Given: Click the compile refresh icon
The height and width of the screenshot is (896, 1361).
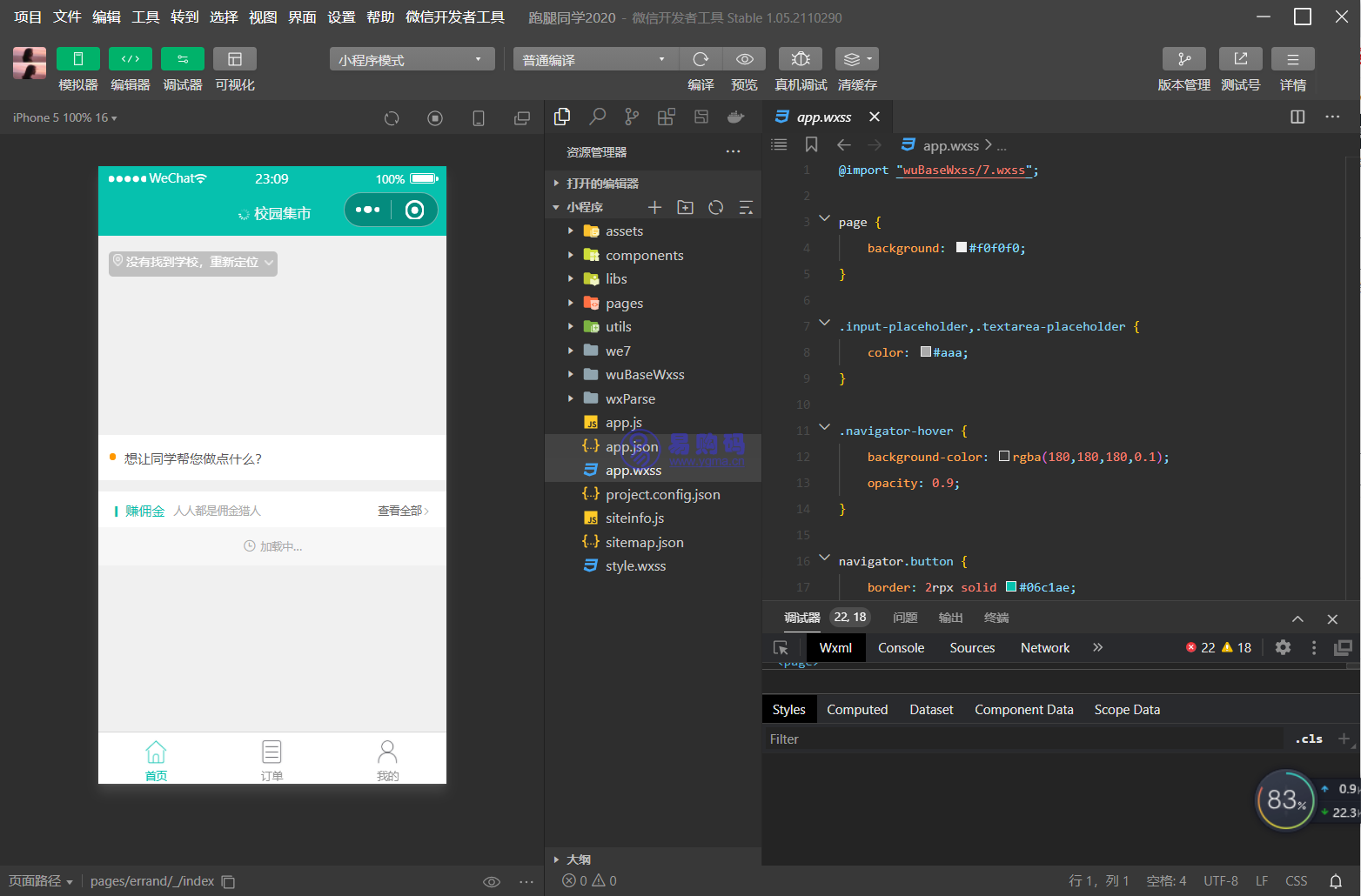Looking at the screenshot, I should 701,59.
